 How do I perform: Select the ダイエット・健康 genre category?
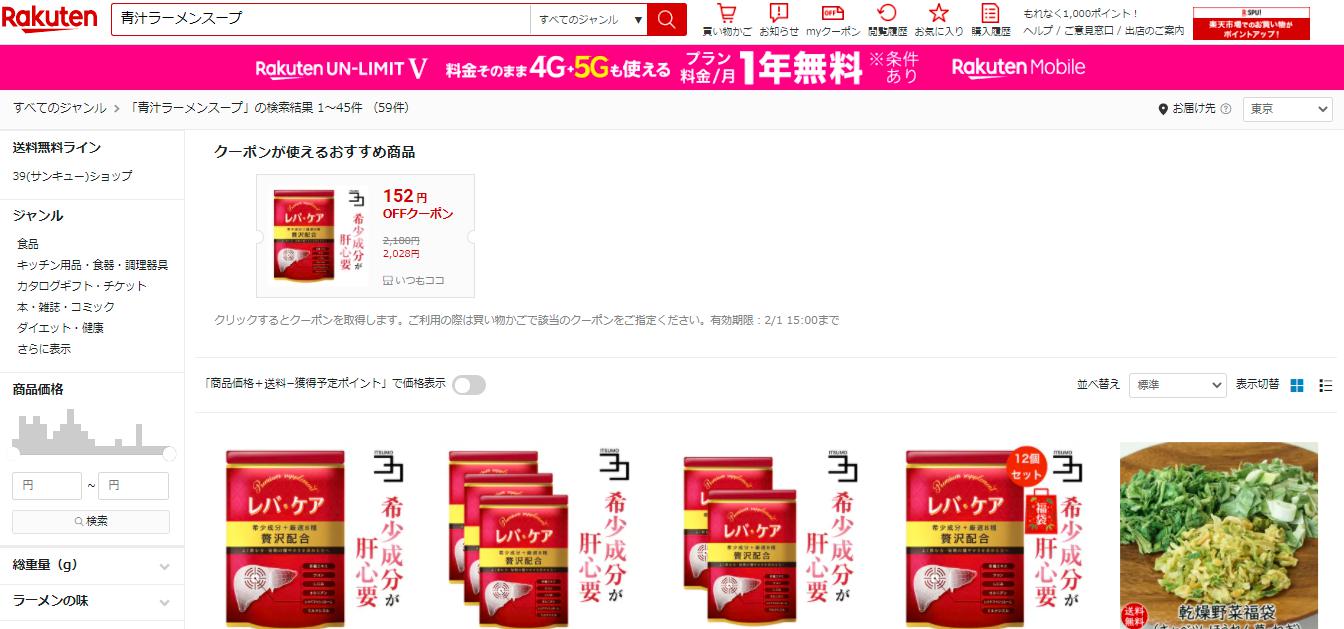coord(60,328)
